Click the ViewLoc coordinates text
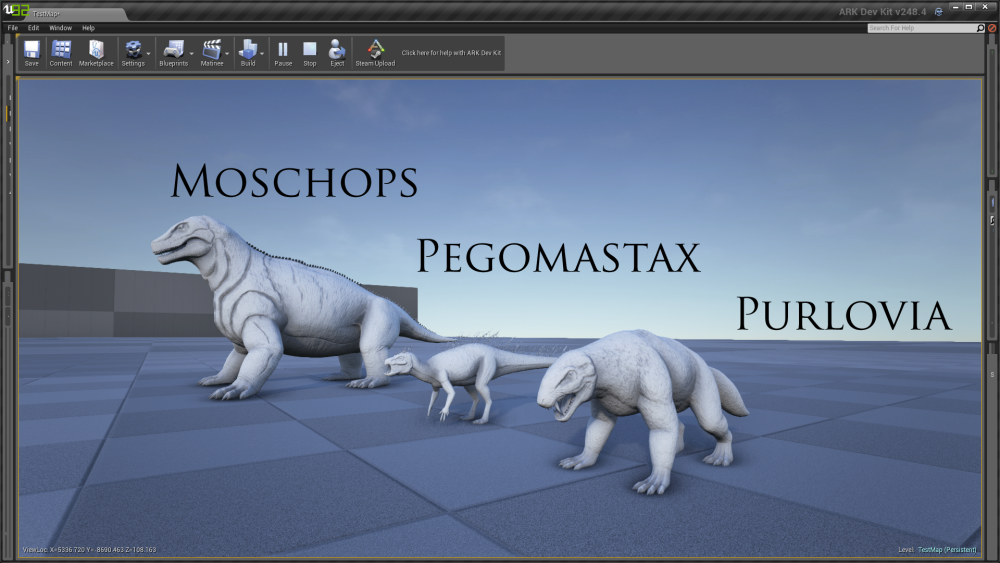1000x563 pixels. tap(89, 550)
